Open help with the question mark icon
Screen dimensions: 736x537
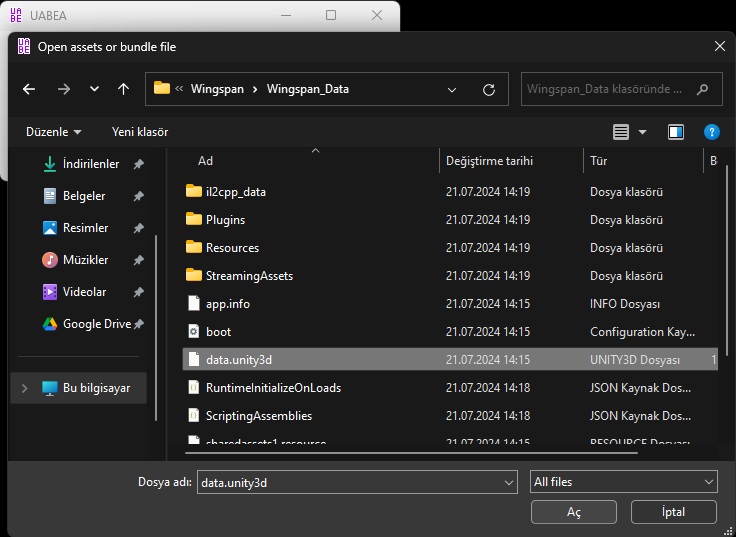click(712, 132)
